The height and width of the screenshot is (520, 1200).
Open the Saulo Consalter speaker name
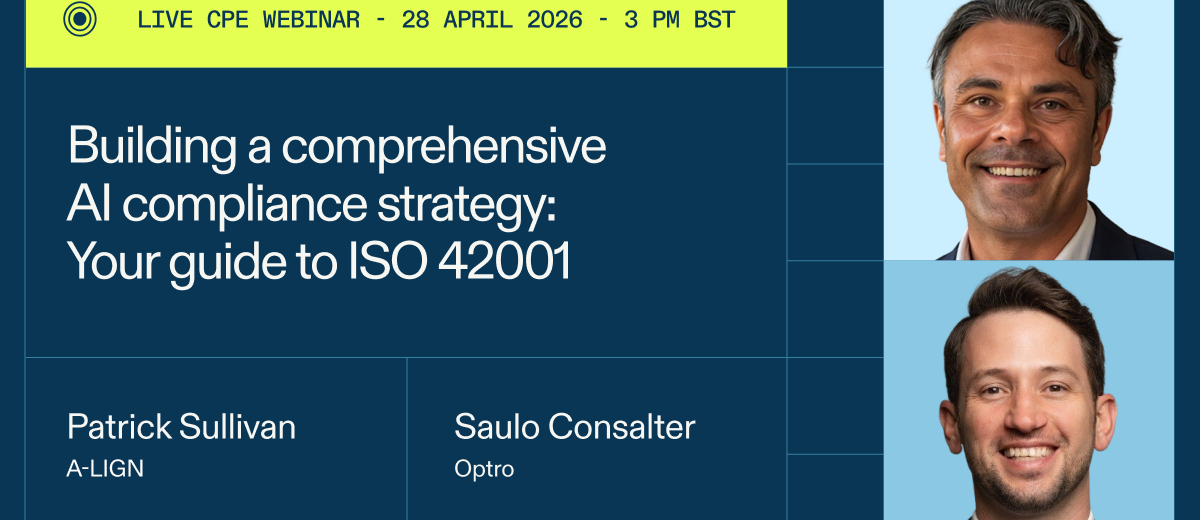(574, 427)
